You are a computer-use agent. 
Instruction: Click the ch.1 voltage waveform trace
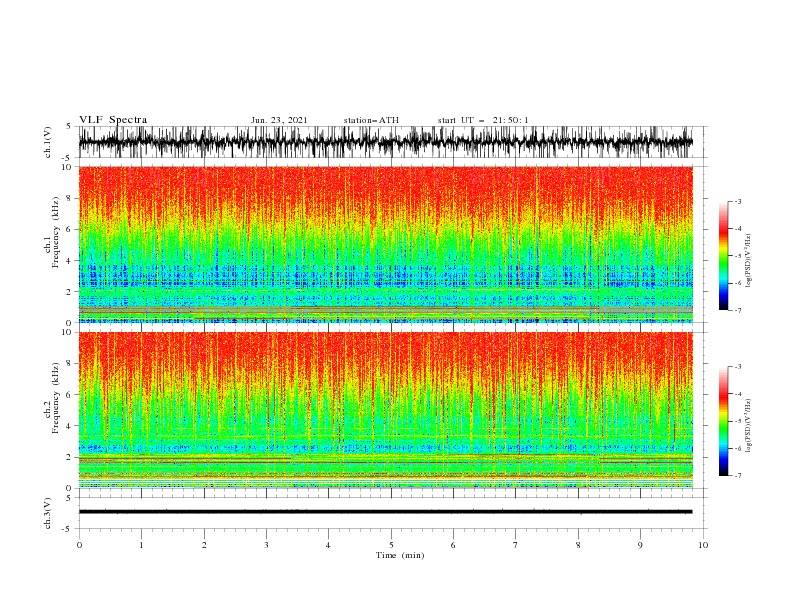click(385, 142)
